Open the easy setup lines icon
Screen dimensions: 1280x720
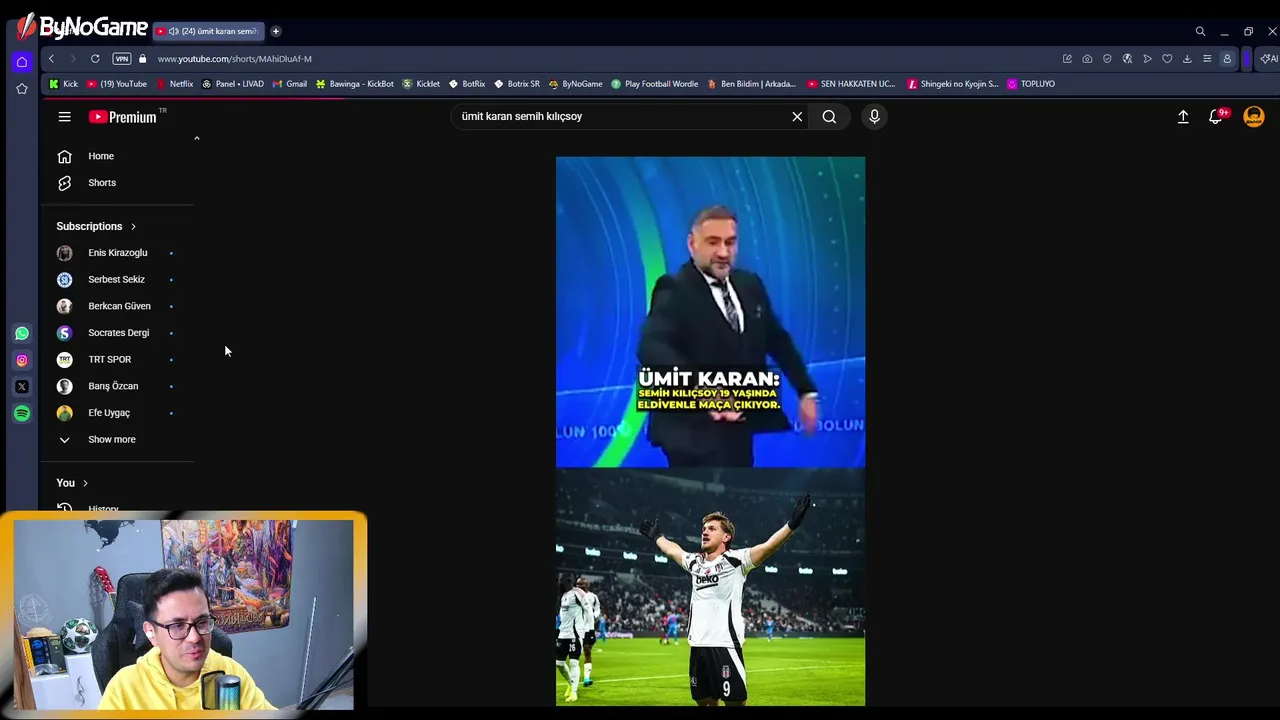tap(1207, 59)
